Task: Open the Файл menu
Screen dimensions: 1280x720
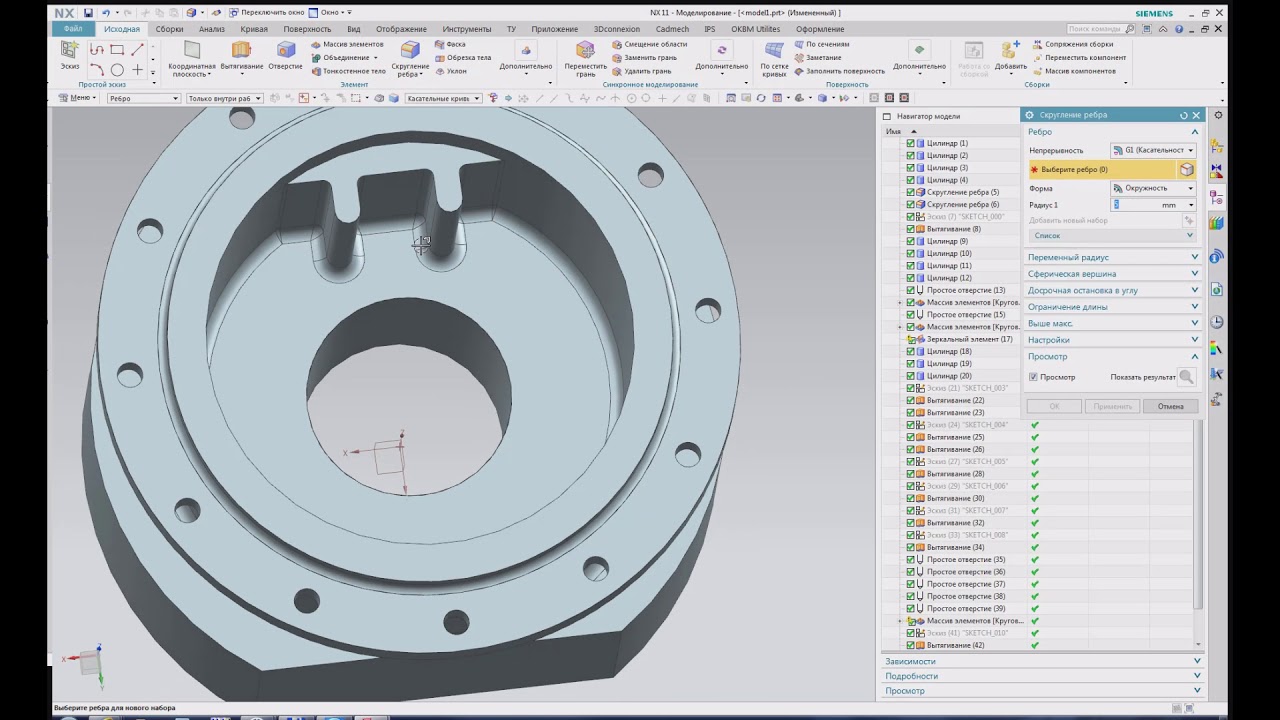Action: 73,29
